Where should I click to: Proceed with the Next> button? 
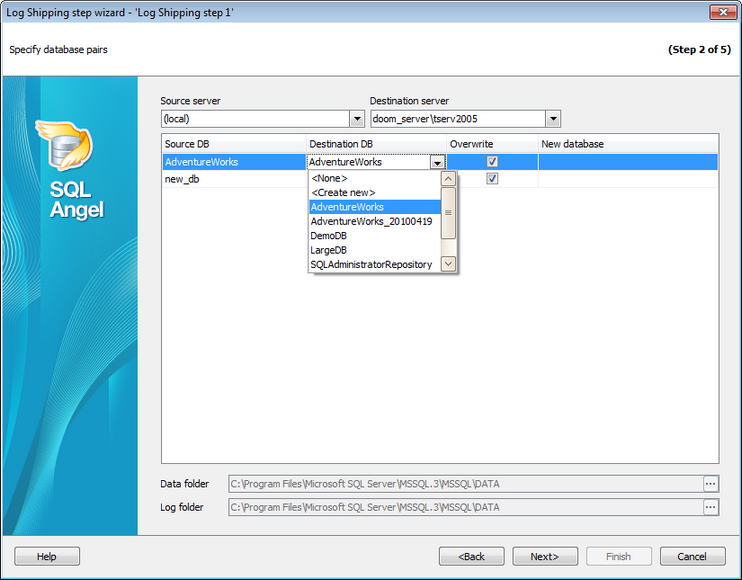click(545, 556)
